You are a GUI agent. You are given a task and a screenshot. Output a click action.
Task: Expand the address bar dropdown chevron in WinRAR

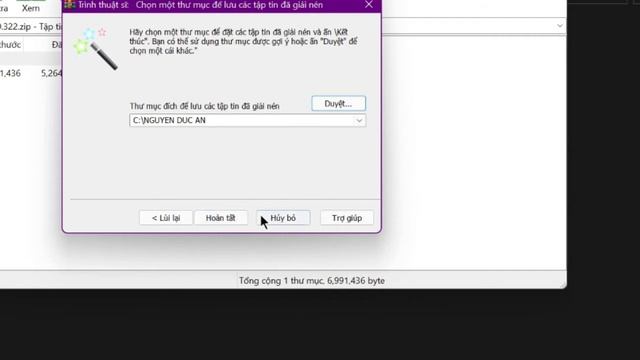click(560, 26)
